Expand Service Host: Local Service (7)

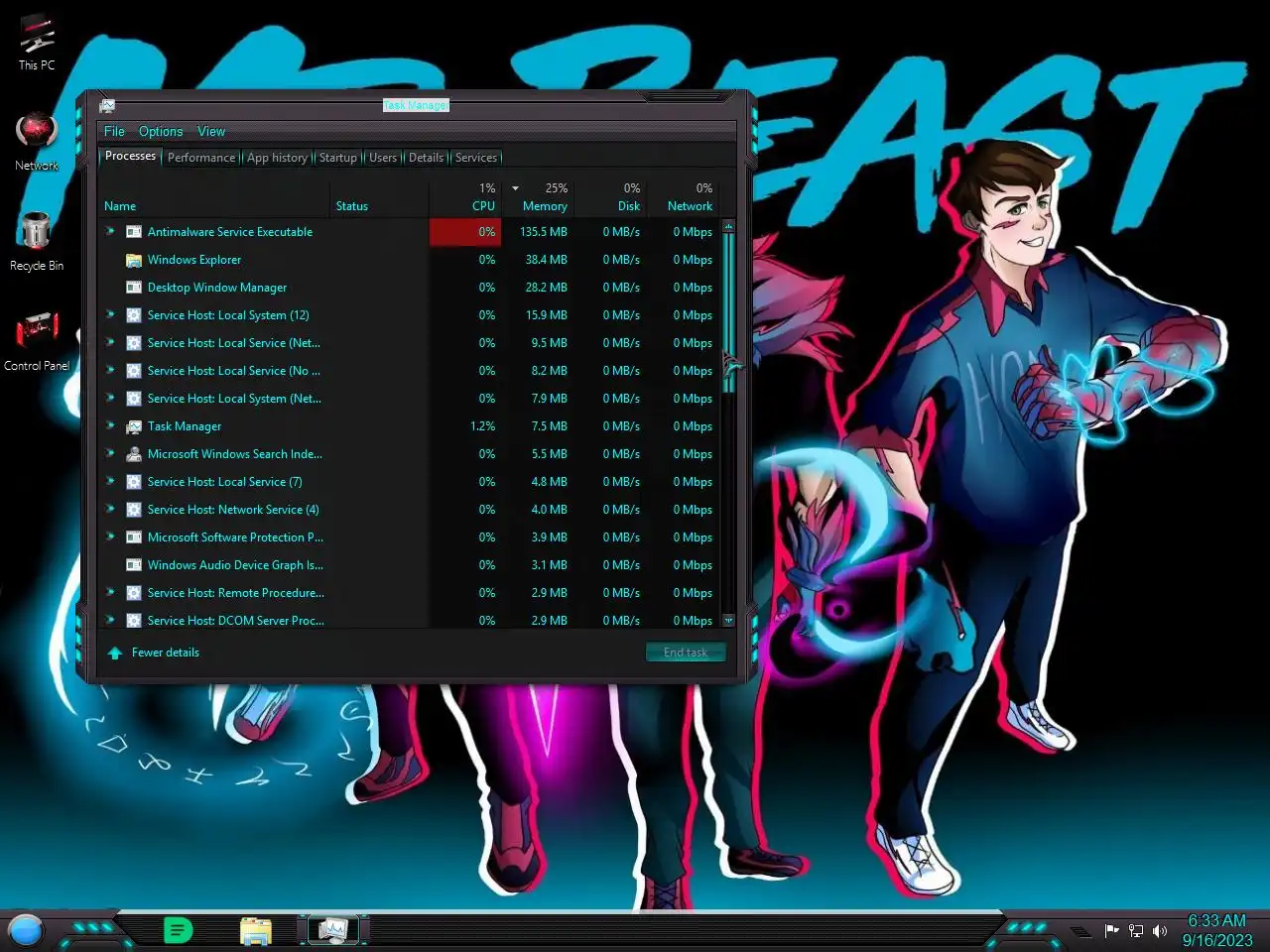(111, 481)
